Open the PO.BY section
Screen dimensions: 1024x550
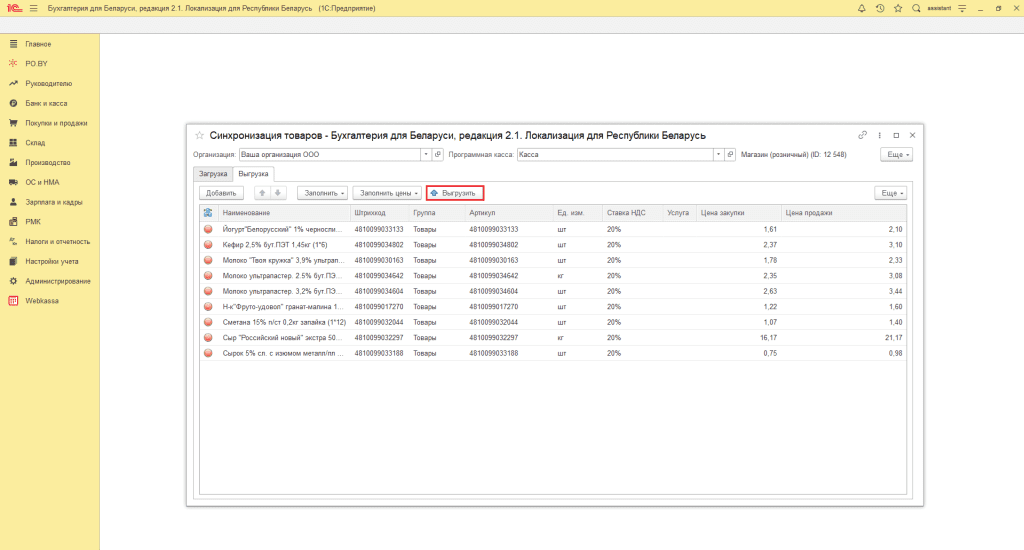click(x=37, y=63)
